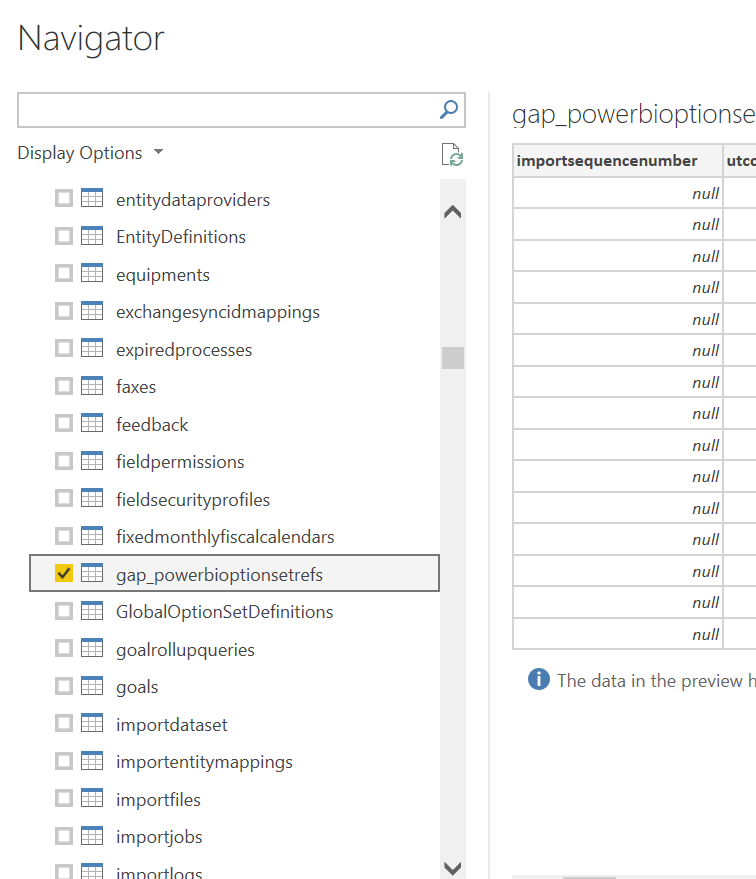756x879 pixels.
Task: Click table icon next to fieldpermissions
Action: [x=92, y=461]
